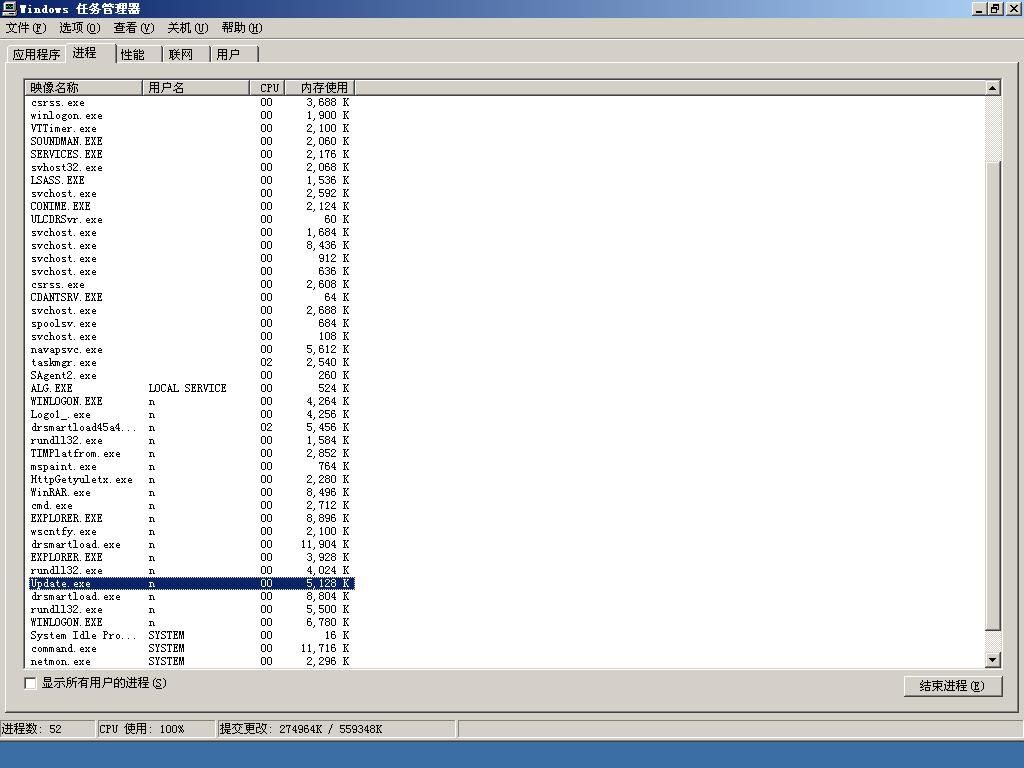Click the 提交更改 status bar entry
This screenshot has height=768, width=1024.
(x=336, y=729)
